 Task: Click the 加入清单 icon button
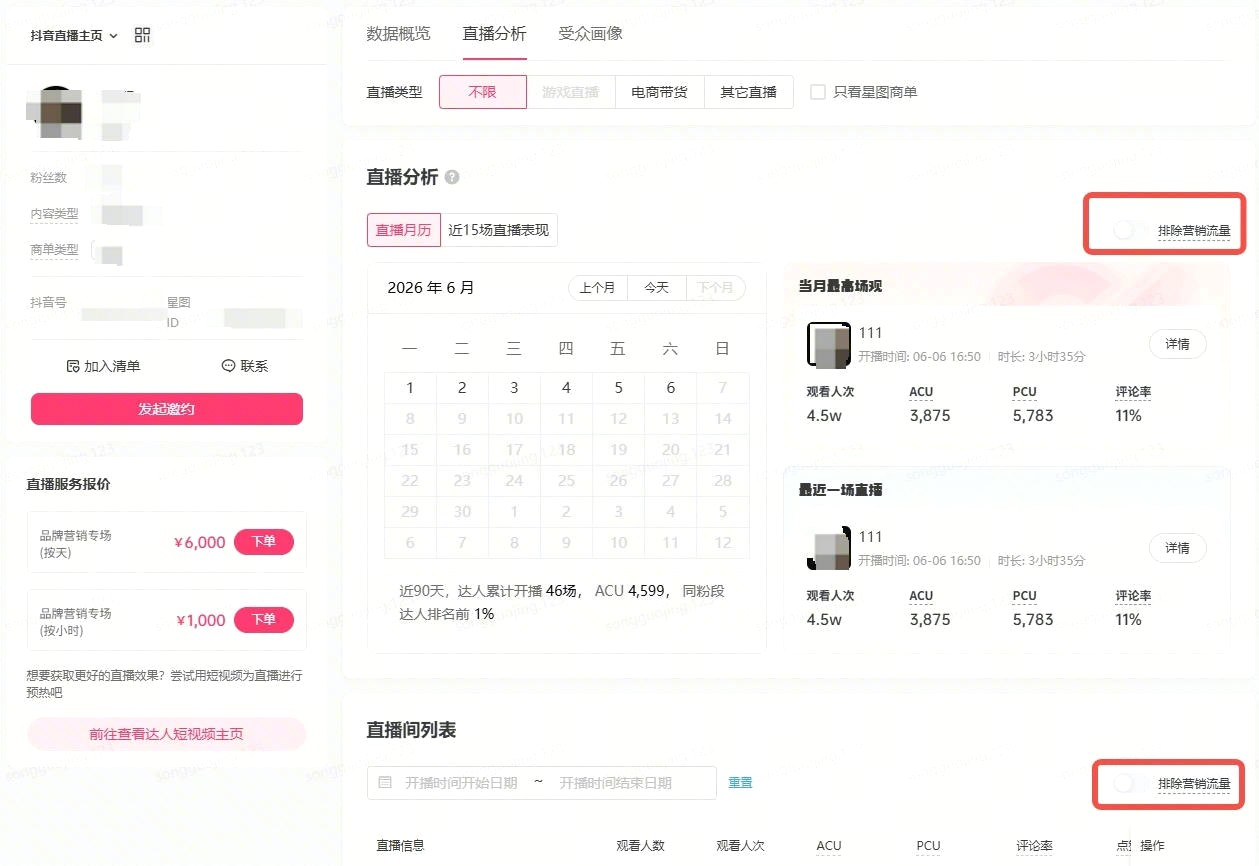pyautogui.click(x=103, y=366)
